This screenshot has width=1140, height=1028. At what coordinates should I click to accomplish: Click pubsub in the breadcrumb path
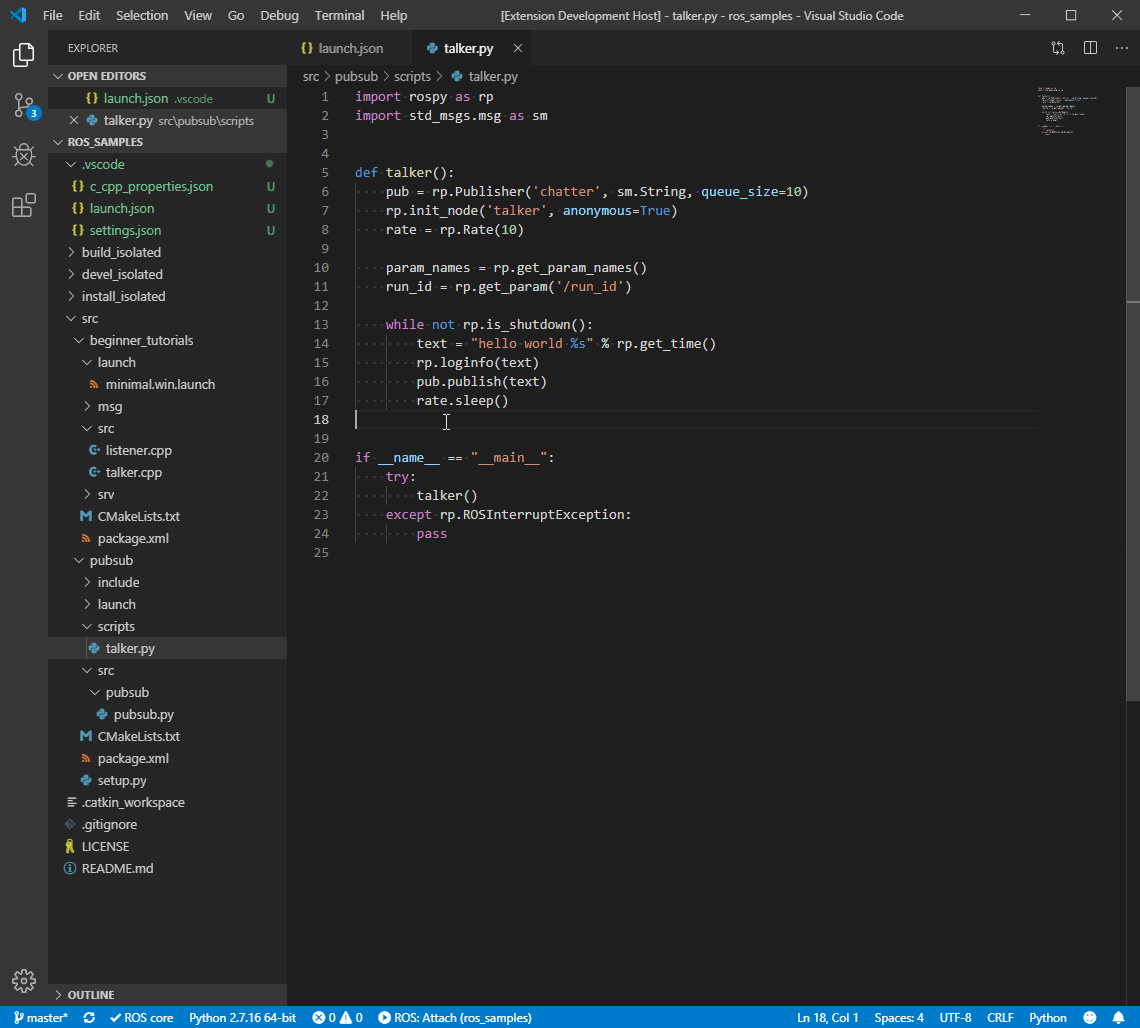pos(356,76)
